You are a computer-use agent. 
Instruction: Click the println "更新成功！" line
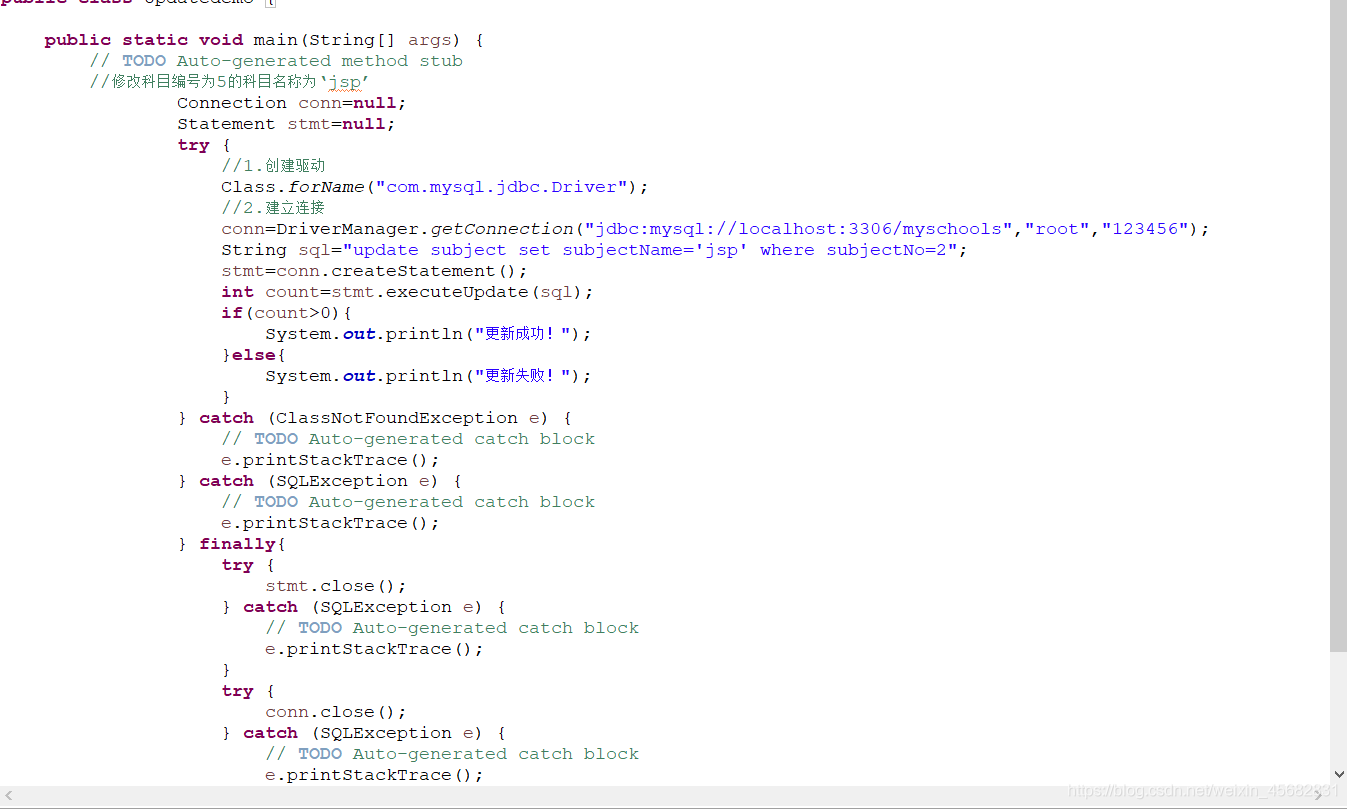(428, 334)
